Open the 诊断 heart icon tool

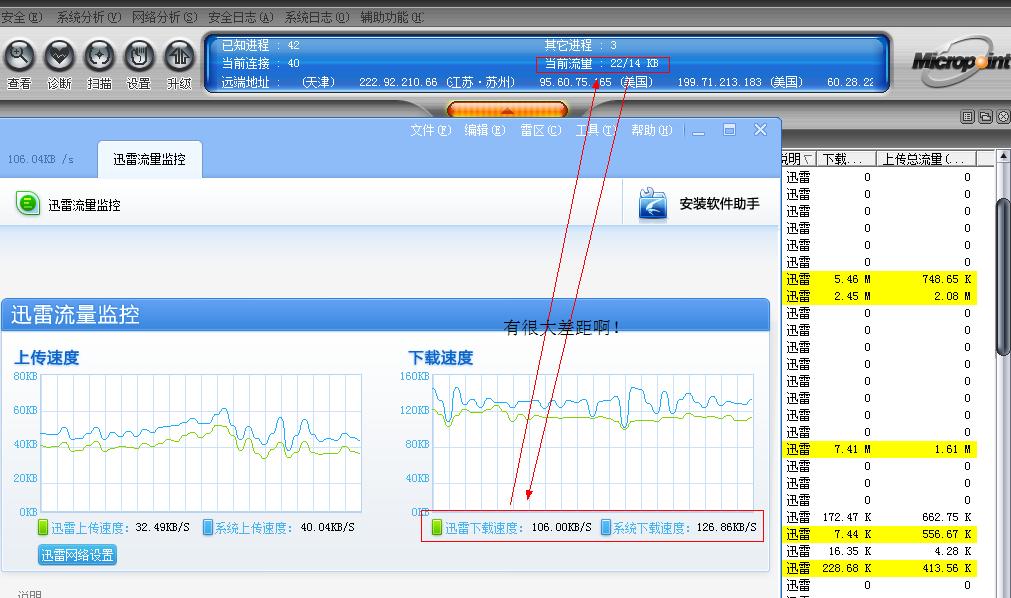59,56
